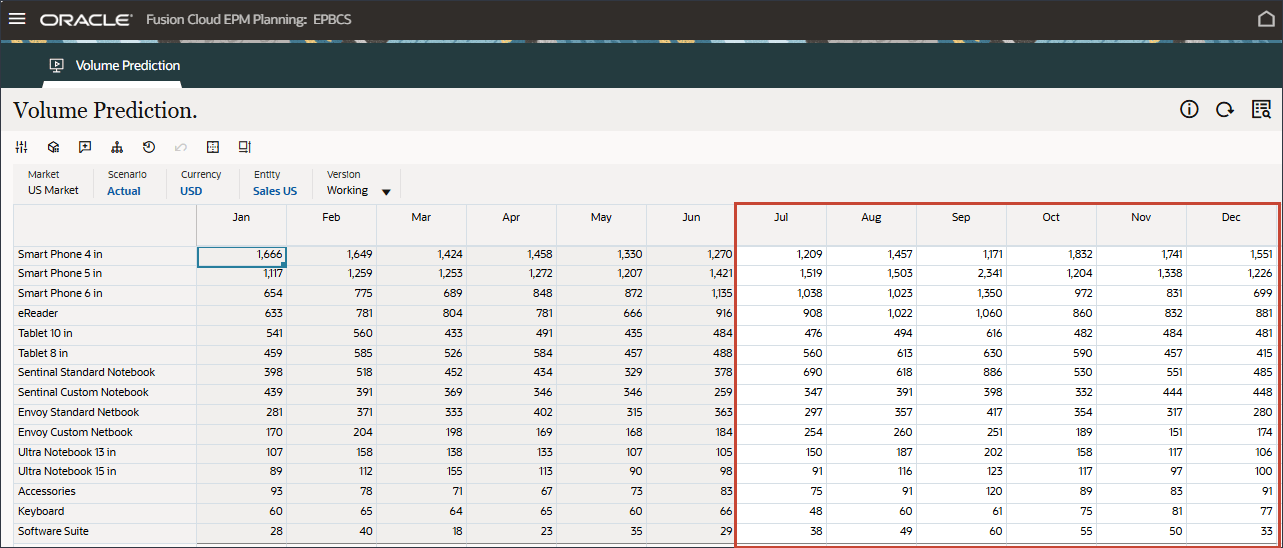Click Smart Phone 5 in Jun cell 1,421
This screenshot has height=548, width=1283.
point(691,273)
